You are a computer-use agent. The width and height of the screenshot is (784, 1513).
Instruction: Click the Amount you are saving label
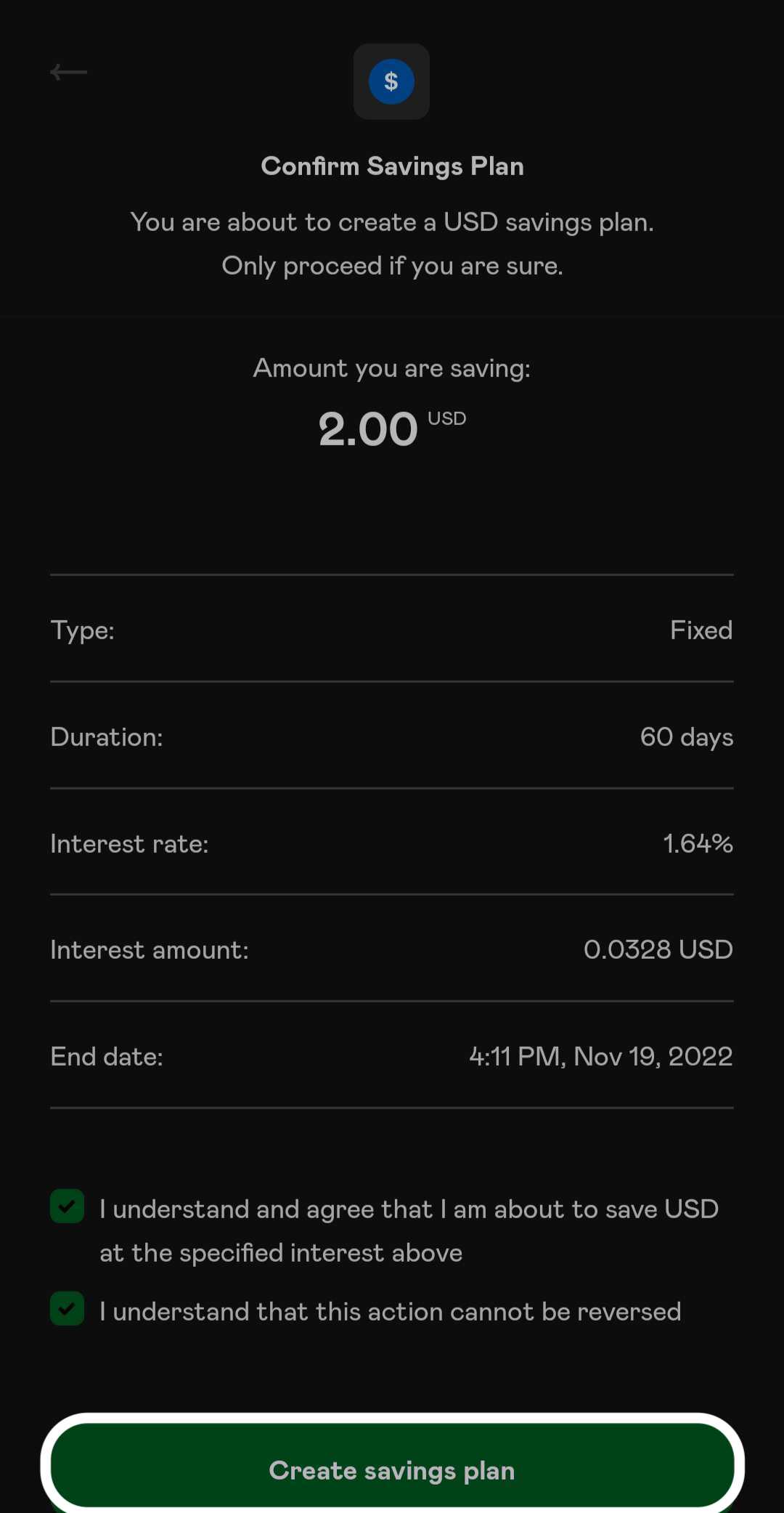pyautogui.click(x=392, y=368)
